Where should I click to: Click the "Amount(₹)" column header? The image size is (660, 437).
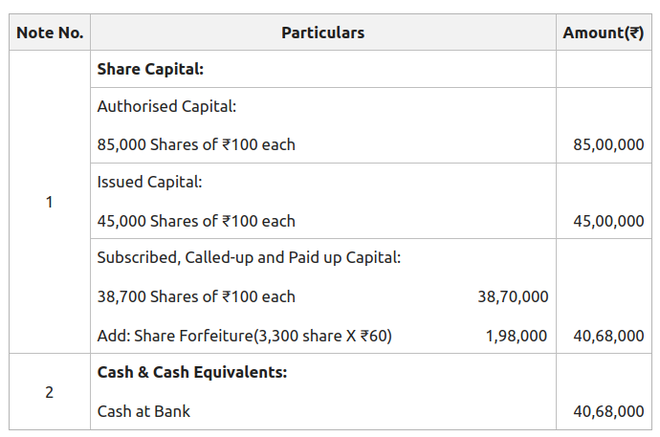click(603, 33)
